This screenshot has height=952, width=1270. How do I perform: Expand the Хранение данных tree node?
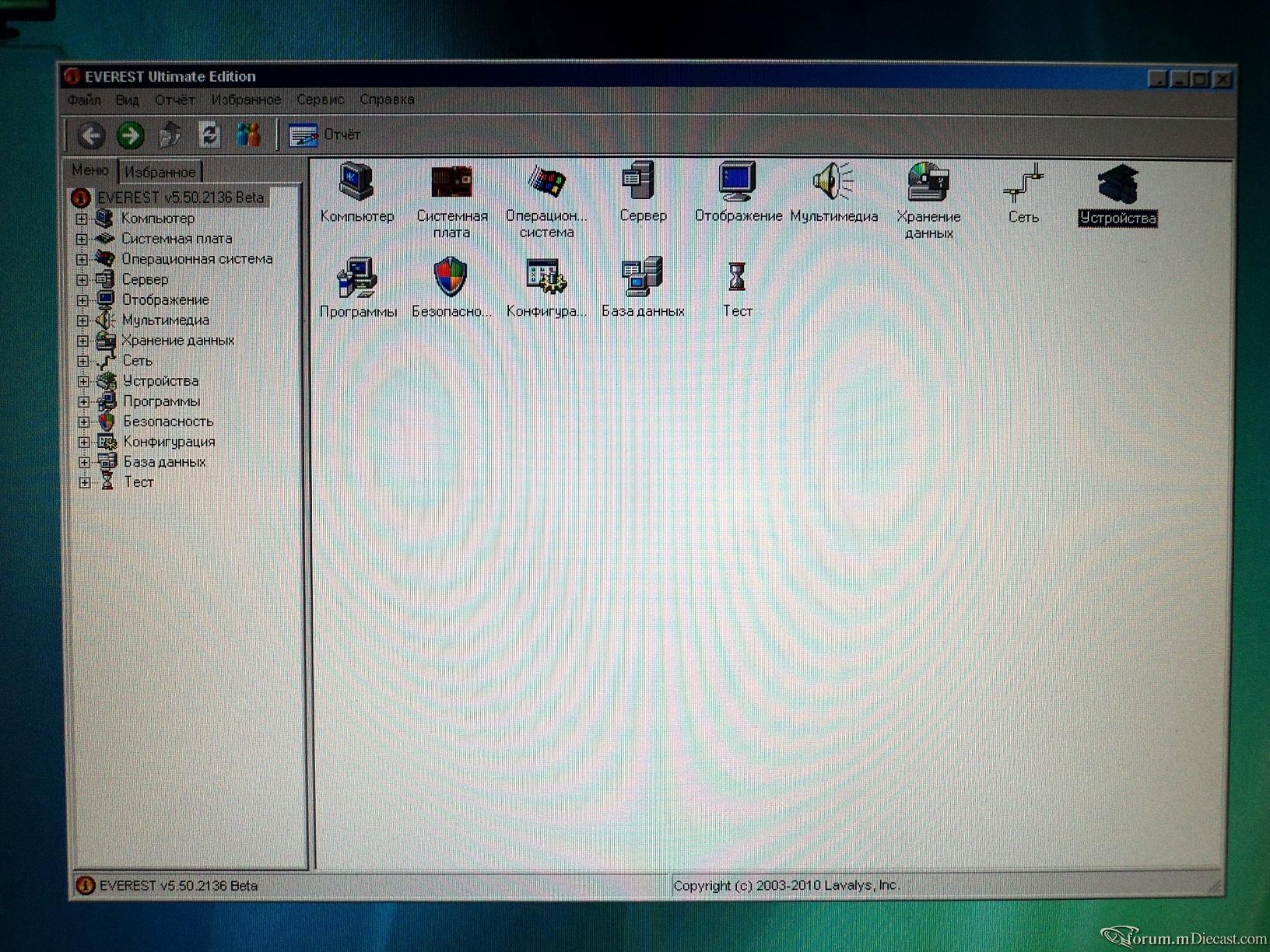83,341
